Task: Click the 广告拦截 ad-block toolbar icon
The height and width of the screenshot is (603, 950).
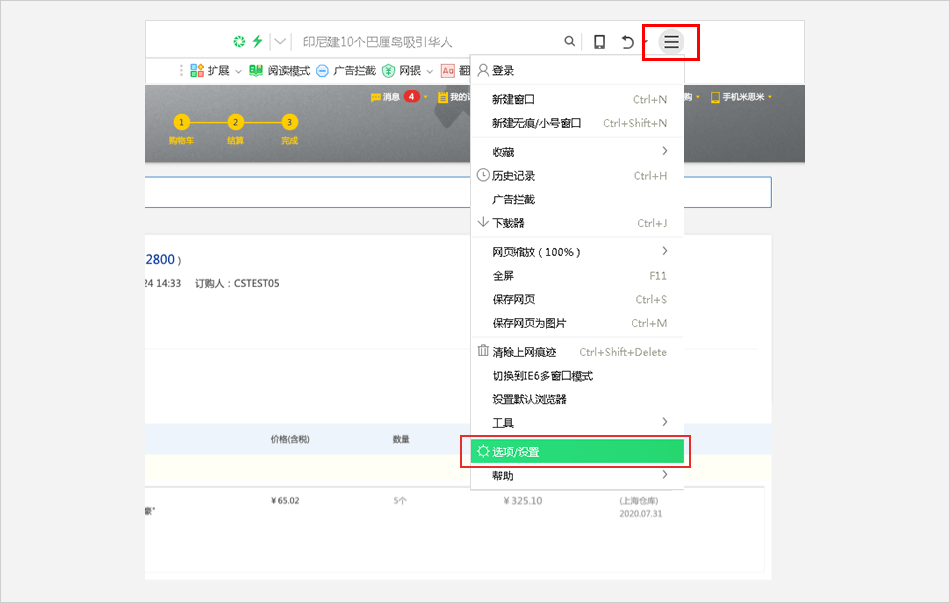Action: [x=342, y=71]
